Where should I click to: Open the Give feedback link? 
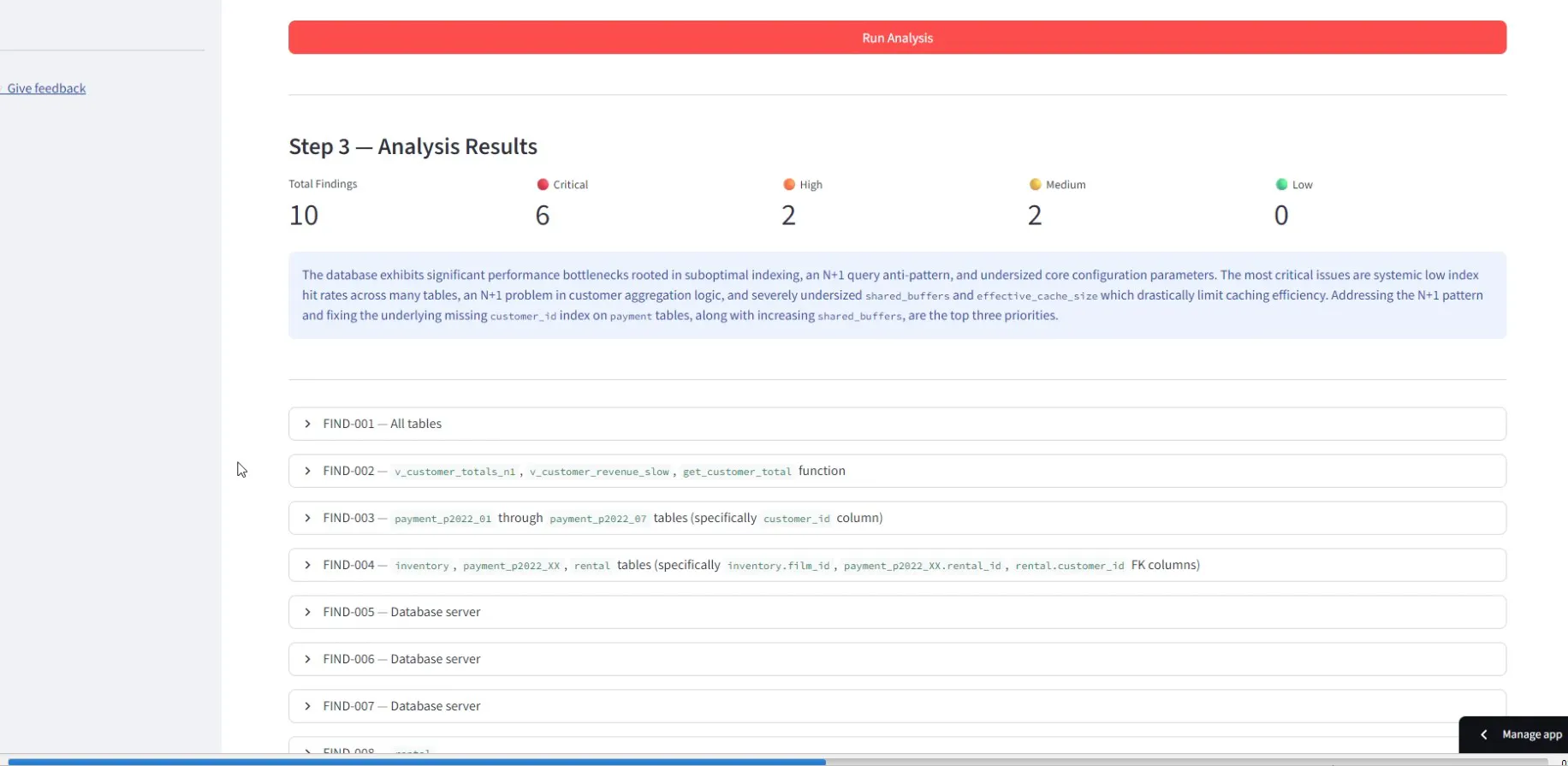pos(46,88)
